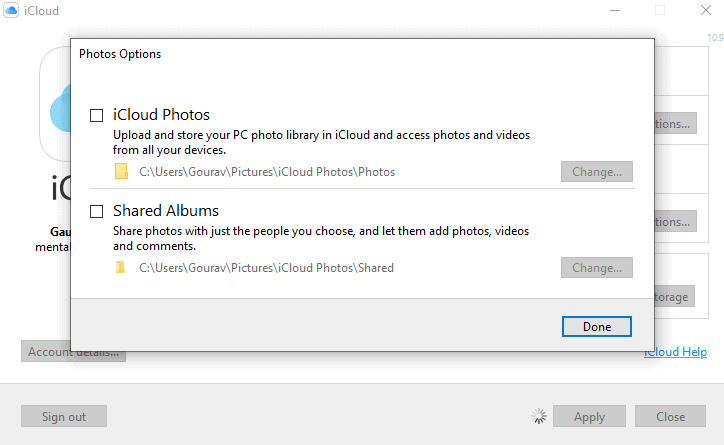
Task: Click the folder icon beside the Shared path
Action: [x=121, y=267]
